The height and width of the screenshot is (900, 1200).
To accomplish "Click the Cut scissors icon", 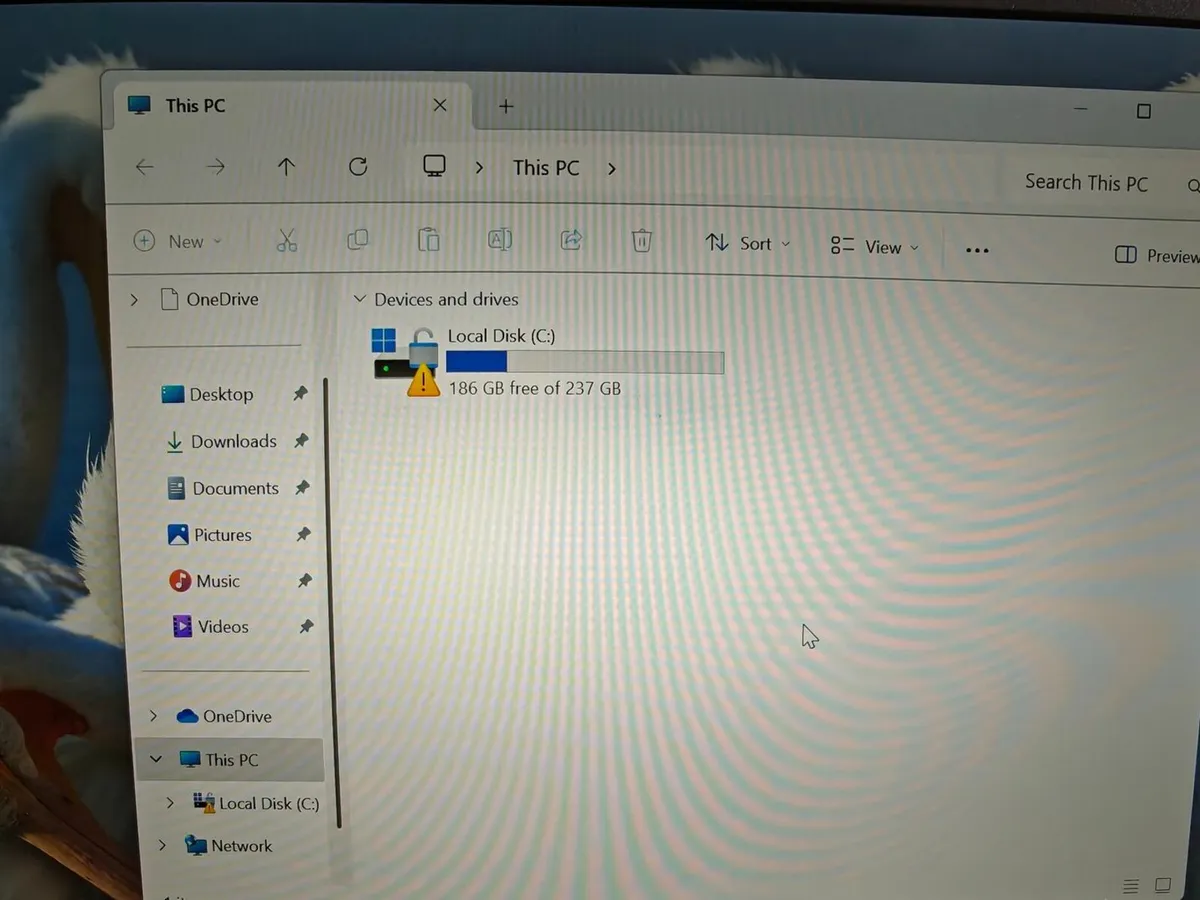I will 286,240.
